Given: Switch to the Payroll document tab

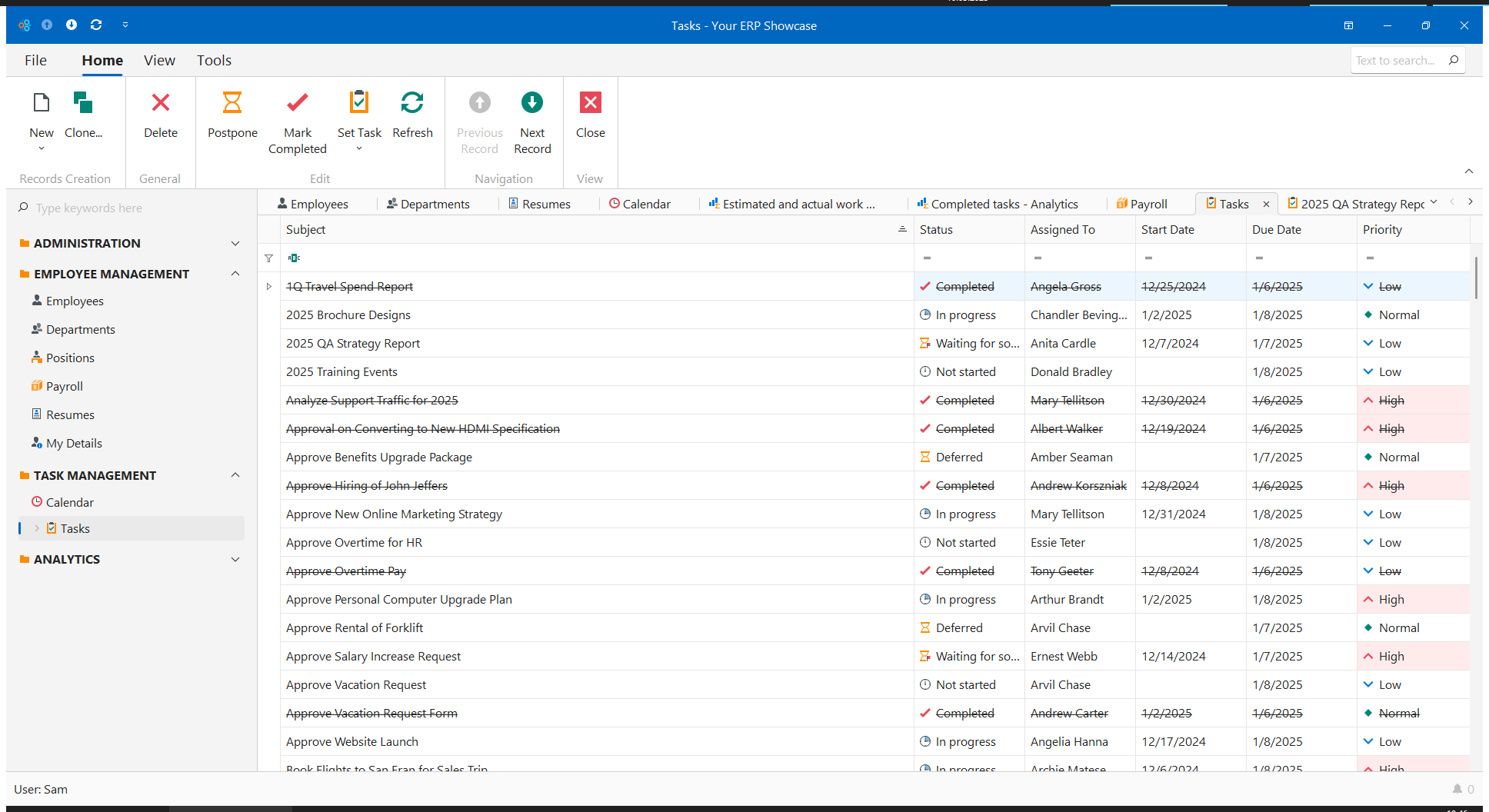Looking at the screenshot, I should click(1148, 204).
